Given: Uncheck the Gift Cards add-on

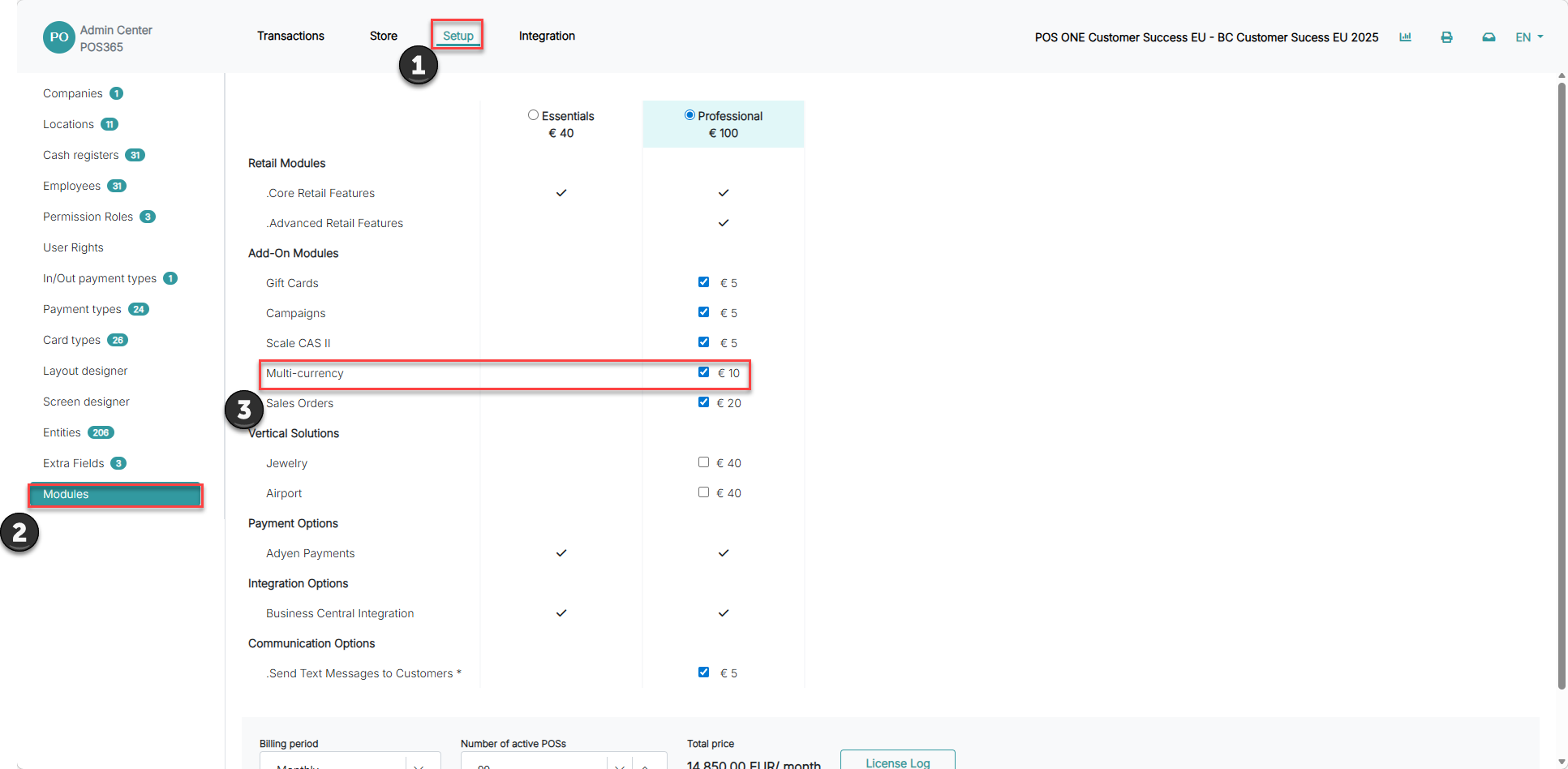Looking at the screenshot, I should 703,282.
